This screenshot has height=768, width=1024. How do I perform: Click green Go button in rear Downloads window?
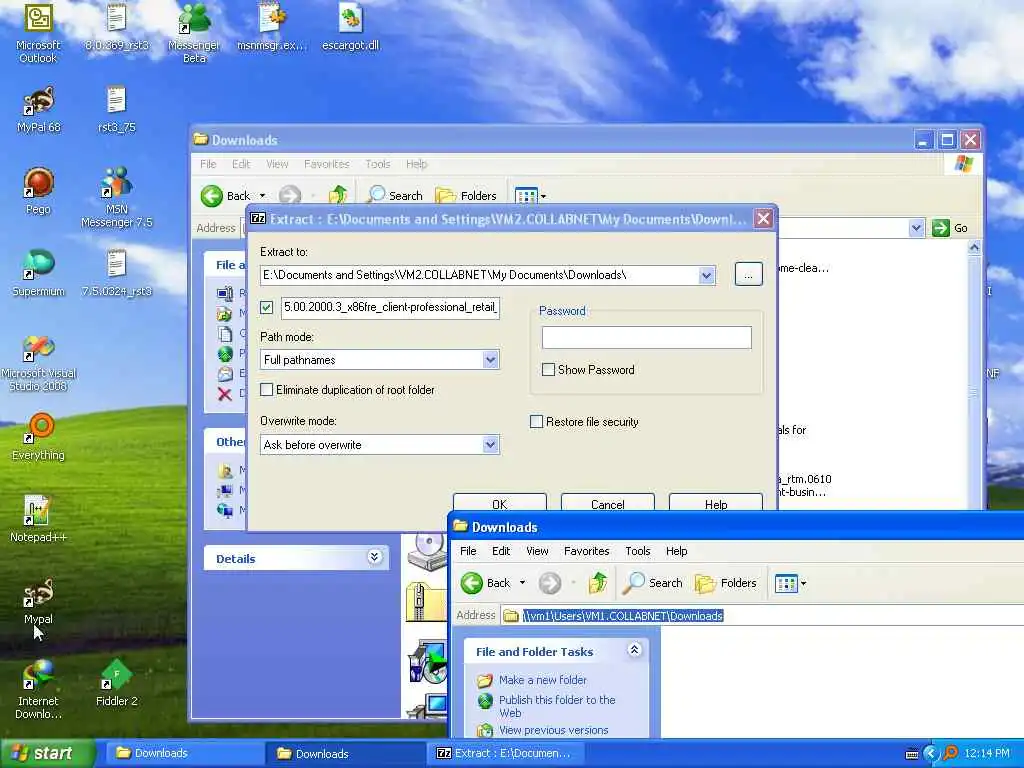click(950, 228)
